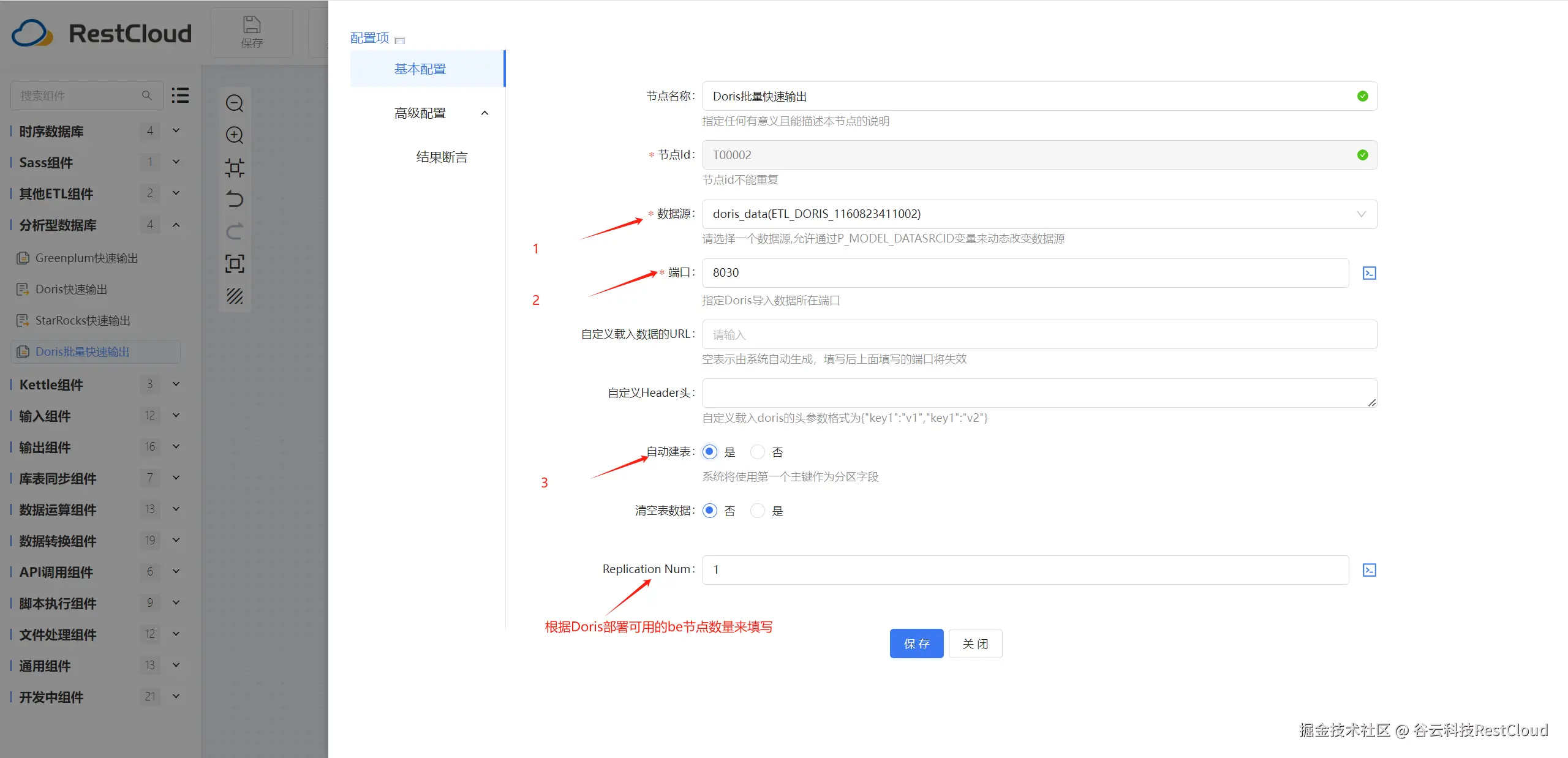Click the 端口 field showing 8030
This screenshot has width=1568, height=758.
tap(1025, 273)
